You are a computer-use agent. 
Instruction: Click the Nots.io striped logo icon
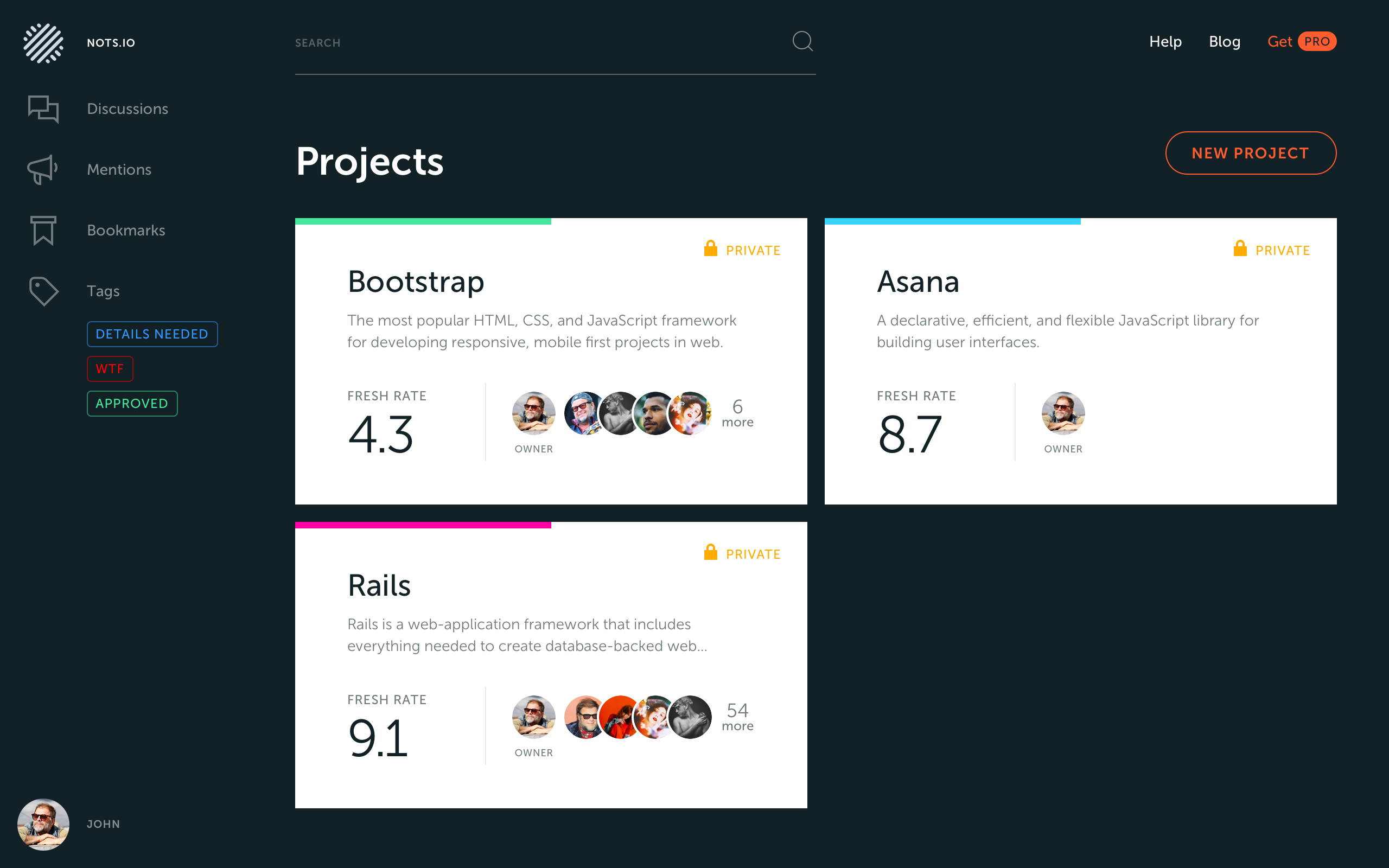(43, 43)
